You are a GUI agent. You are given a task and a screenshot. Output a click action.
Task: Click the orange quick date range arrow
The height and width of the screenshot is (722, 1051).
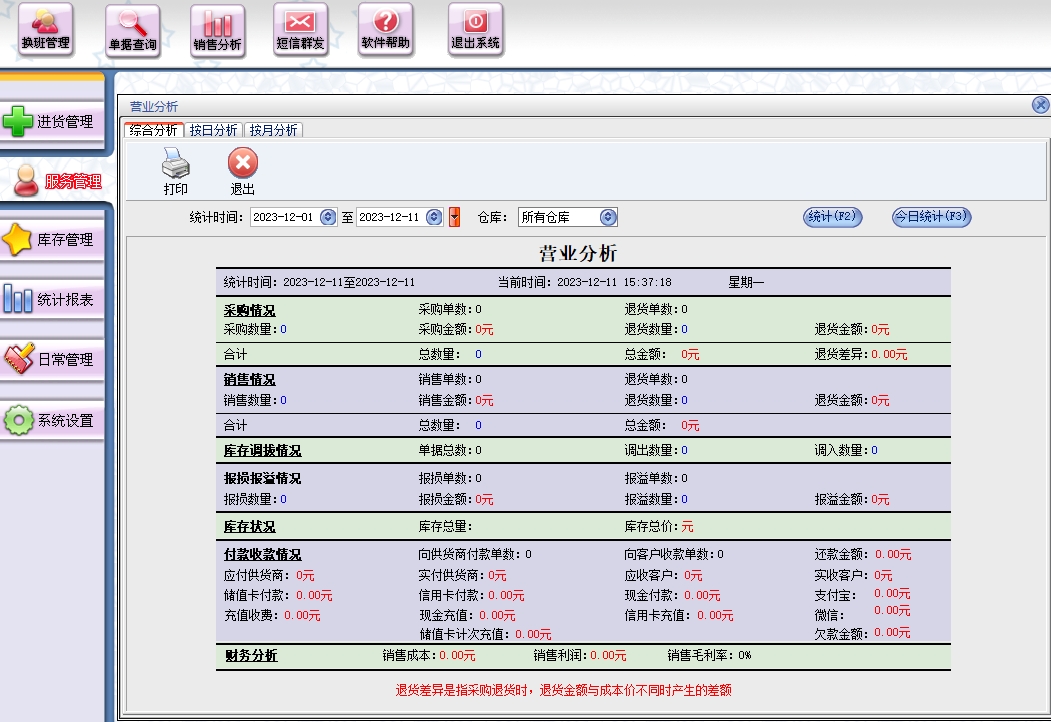point(454,217)
